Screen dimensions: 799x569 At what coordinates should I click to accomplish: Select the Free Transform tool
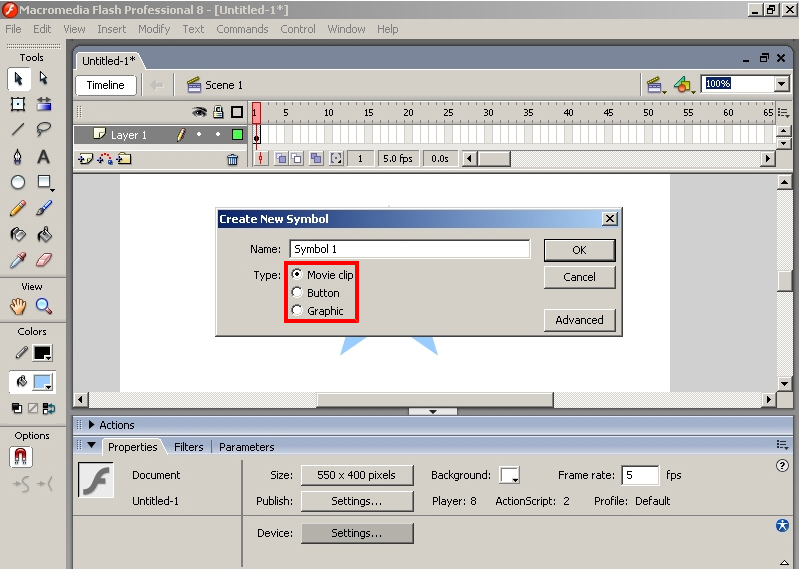coord(18,104)
